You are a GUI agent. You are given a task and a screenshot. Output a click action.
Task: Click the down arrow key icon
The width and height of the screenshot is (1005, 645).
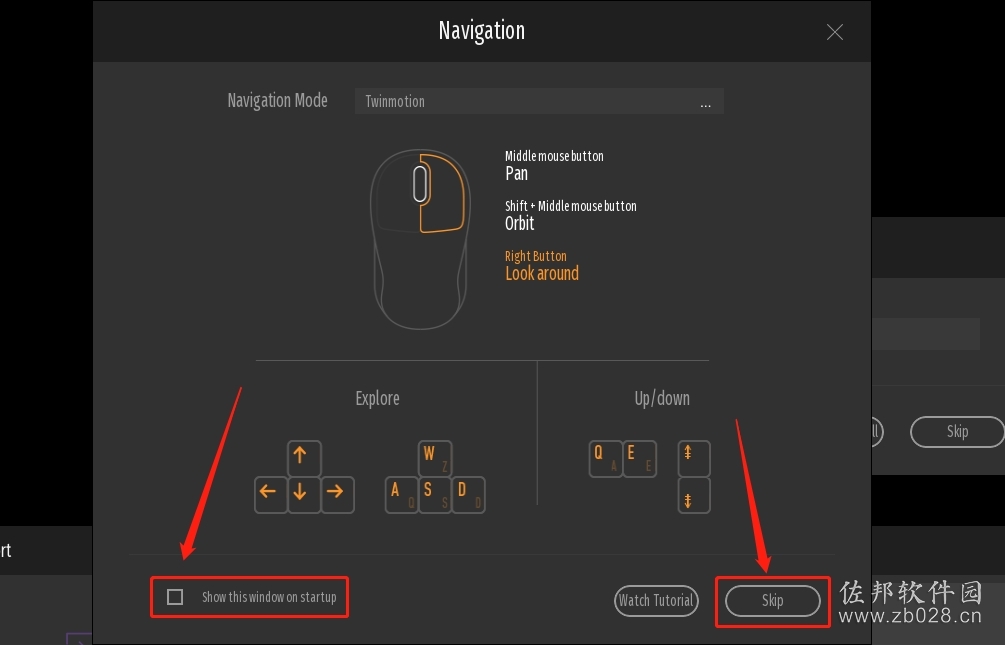tap(304, 494)
